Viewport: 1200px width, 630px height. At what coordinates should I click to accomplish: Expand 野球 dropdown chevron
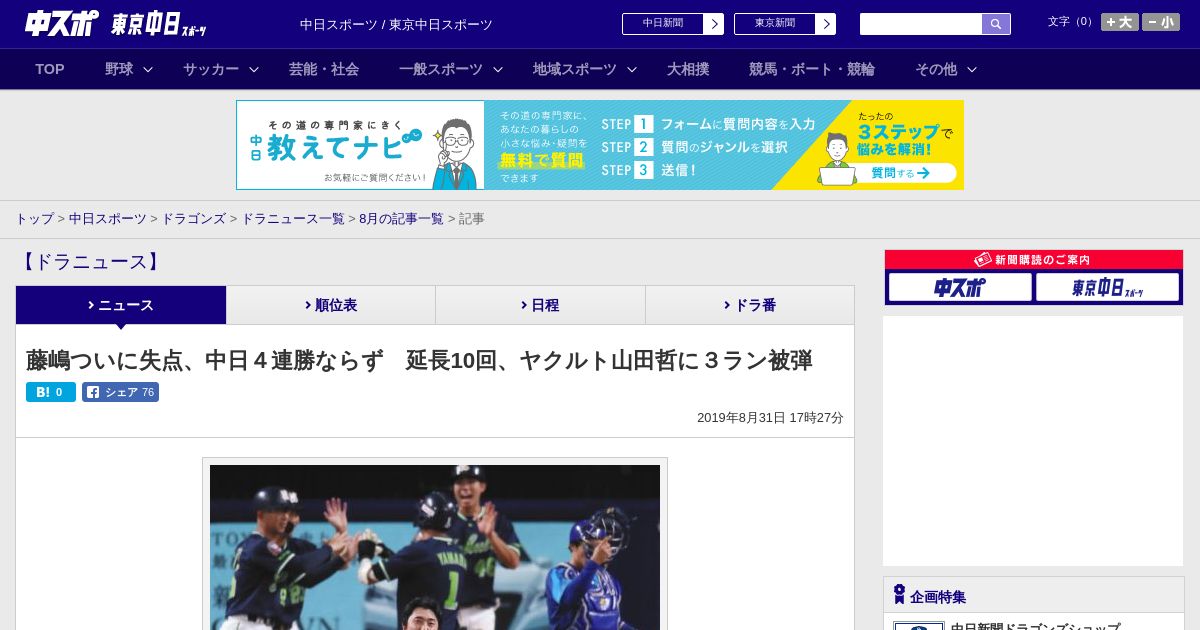pyautogui.click(x=148, y=69)
